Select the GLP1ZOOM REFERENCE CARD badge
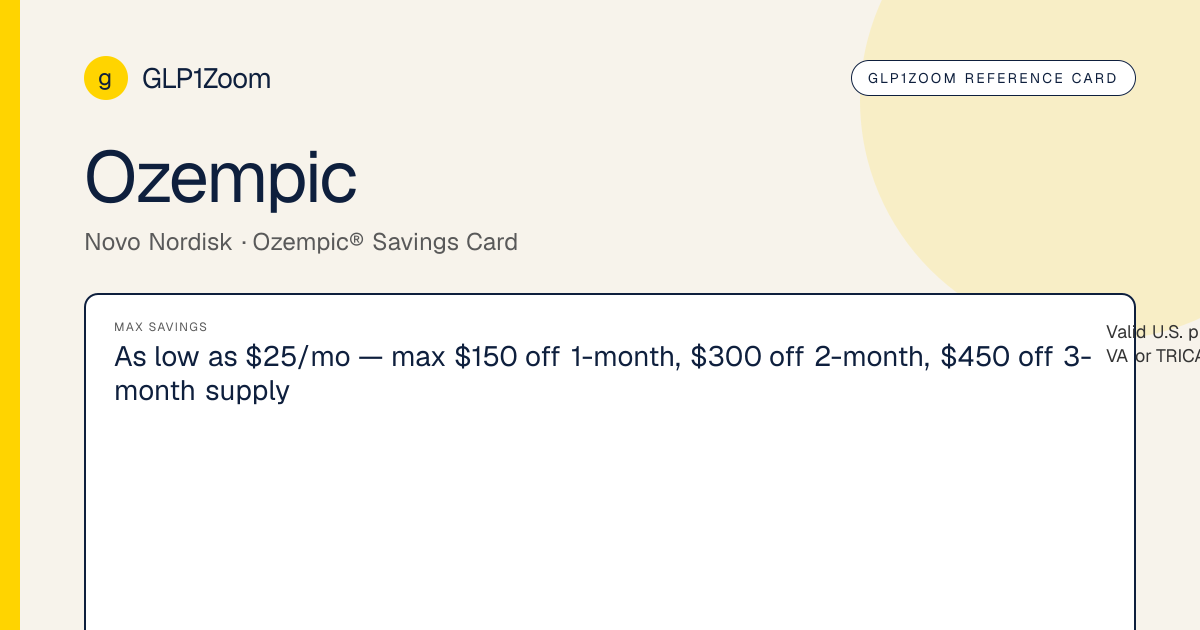 [x=993, y=78]
